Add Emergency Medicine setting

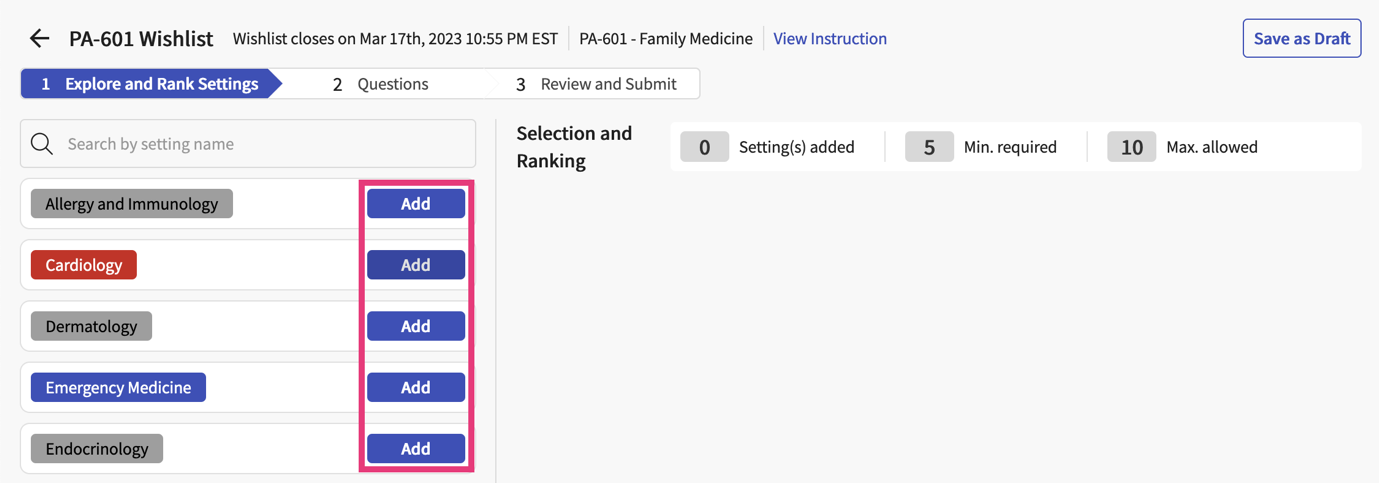(415, 387)
